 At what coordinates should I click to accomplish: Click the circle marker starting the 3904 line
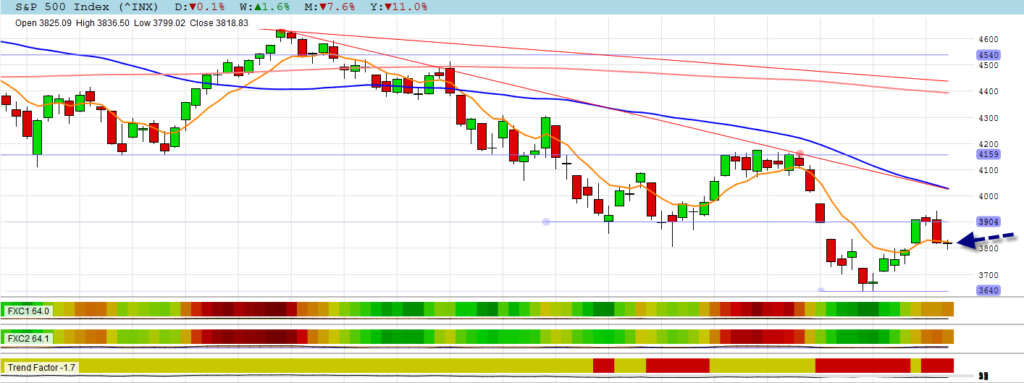[x=547, y=222]
